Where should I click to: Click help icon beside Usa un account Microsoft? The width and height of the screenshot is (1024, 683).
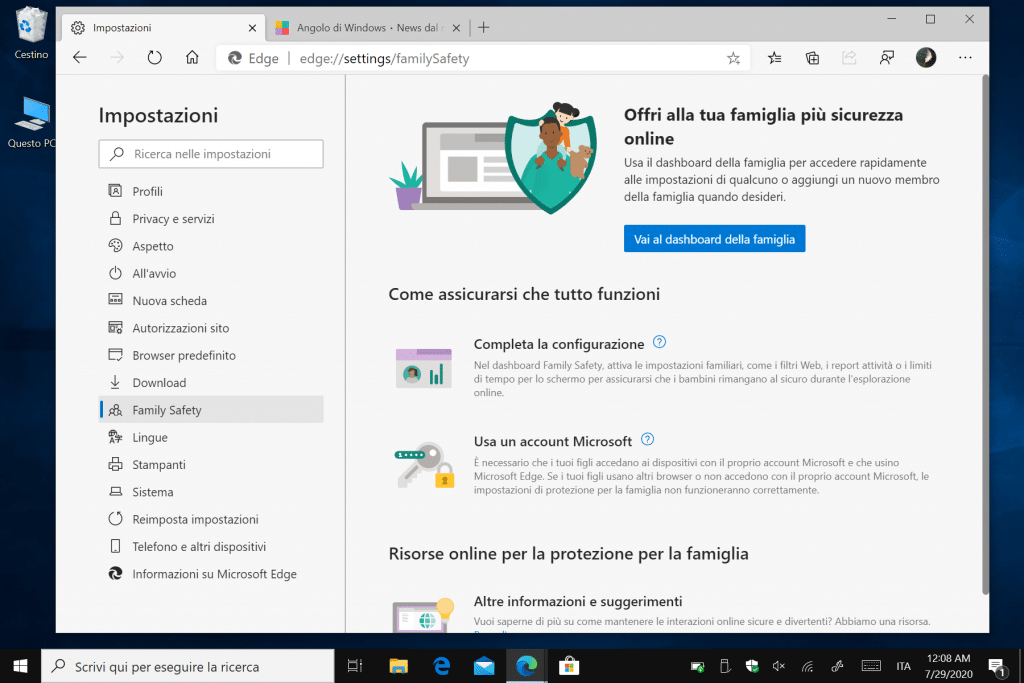647,440
